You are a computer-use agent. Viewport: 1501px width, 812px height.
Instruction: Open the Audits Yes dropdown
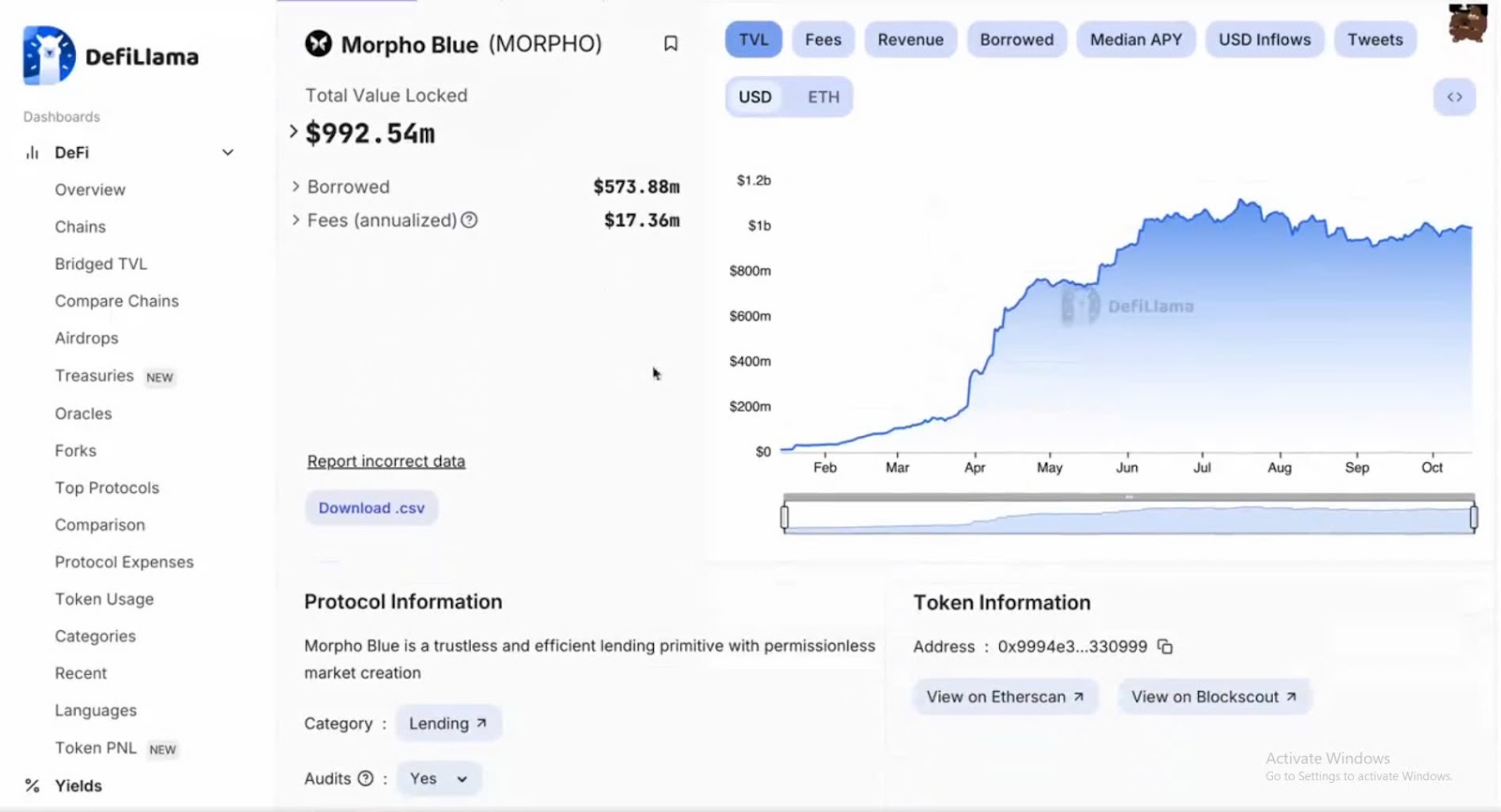[439, 778]
